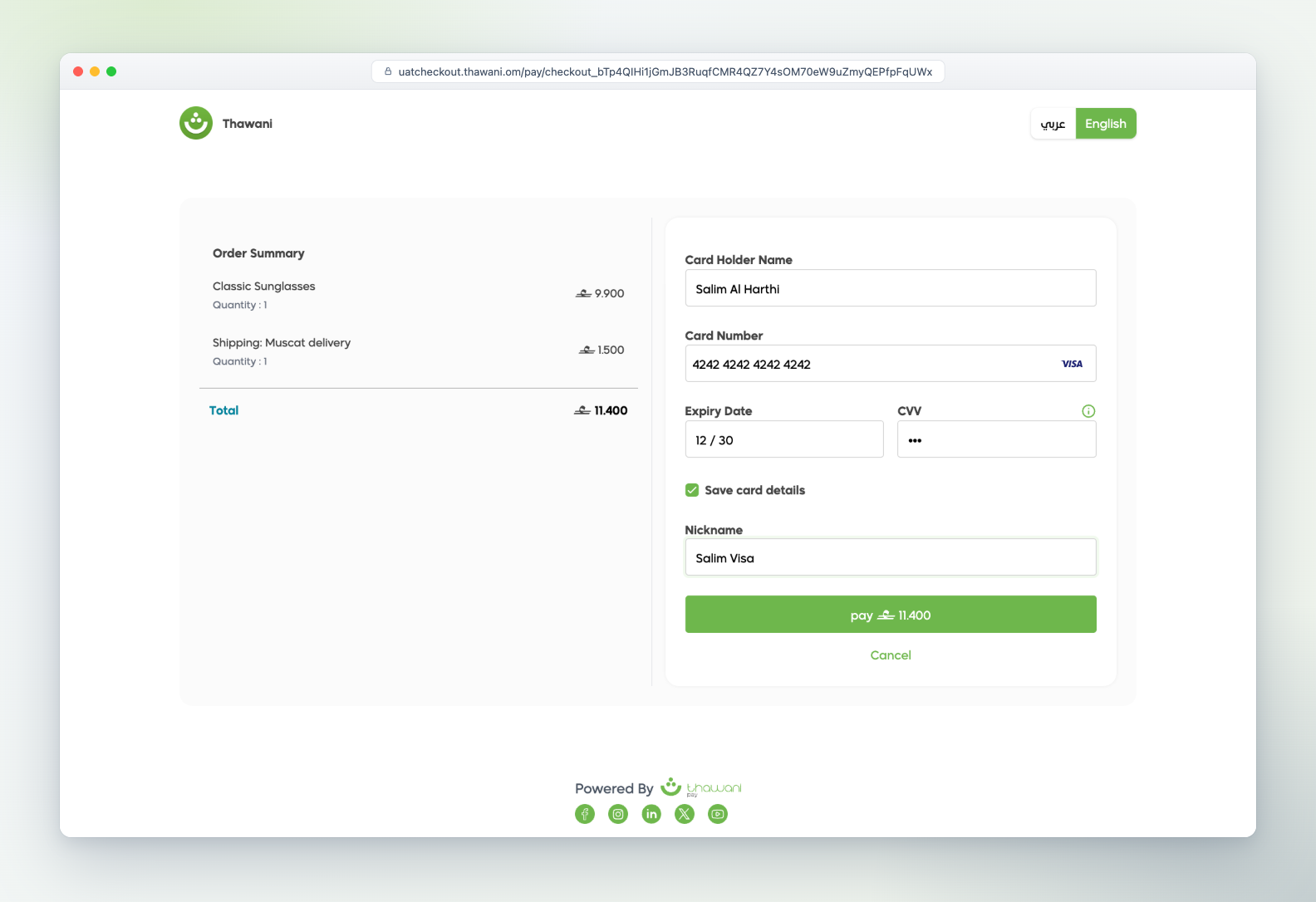Image resolution: width=1316 pixels, height=902 pixels.
Task: Click the Powered By text
Action: tap(614, 788)
